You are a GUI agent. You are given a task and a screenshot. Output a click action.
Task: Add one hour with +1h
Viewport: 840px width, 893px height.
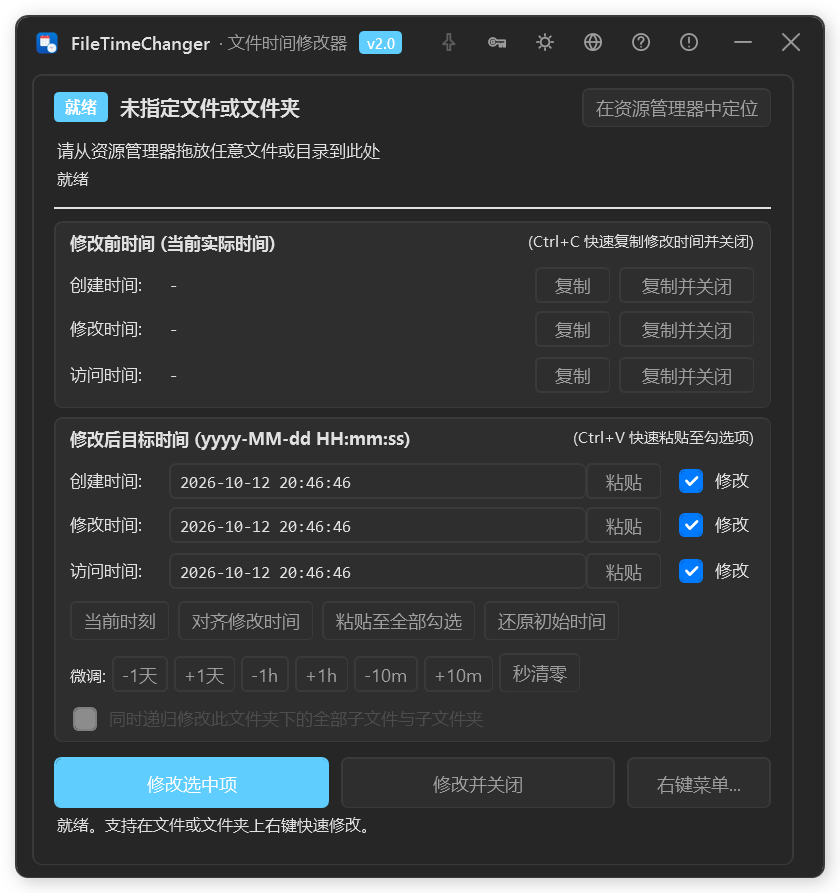coord(321,674)
